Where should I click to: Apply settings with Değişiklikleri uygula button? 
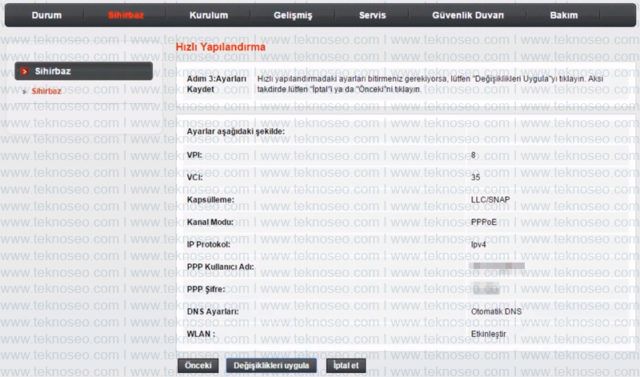[x=271, y=366]
